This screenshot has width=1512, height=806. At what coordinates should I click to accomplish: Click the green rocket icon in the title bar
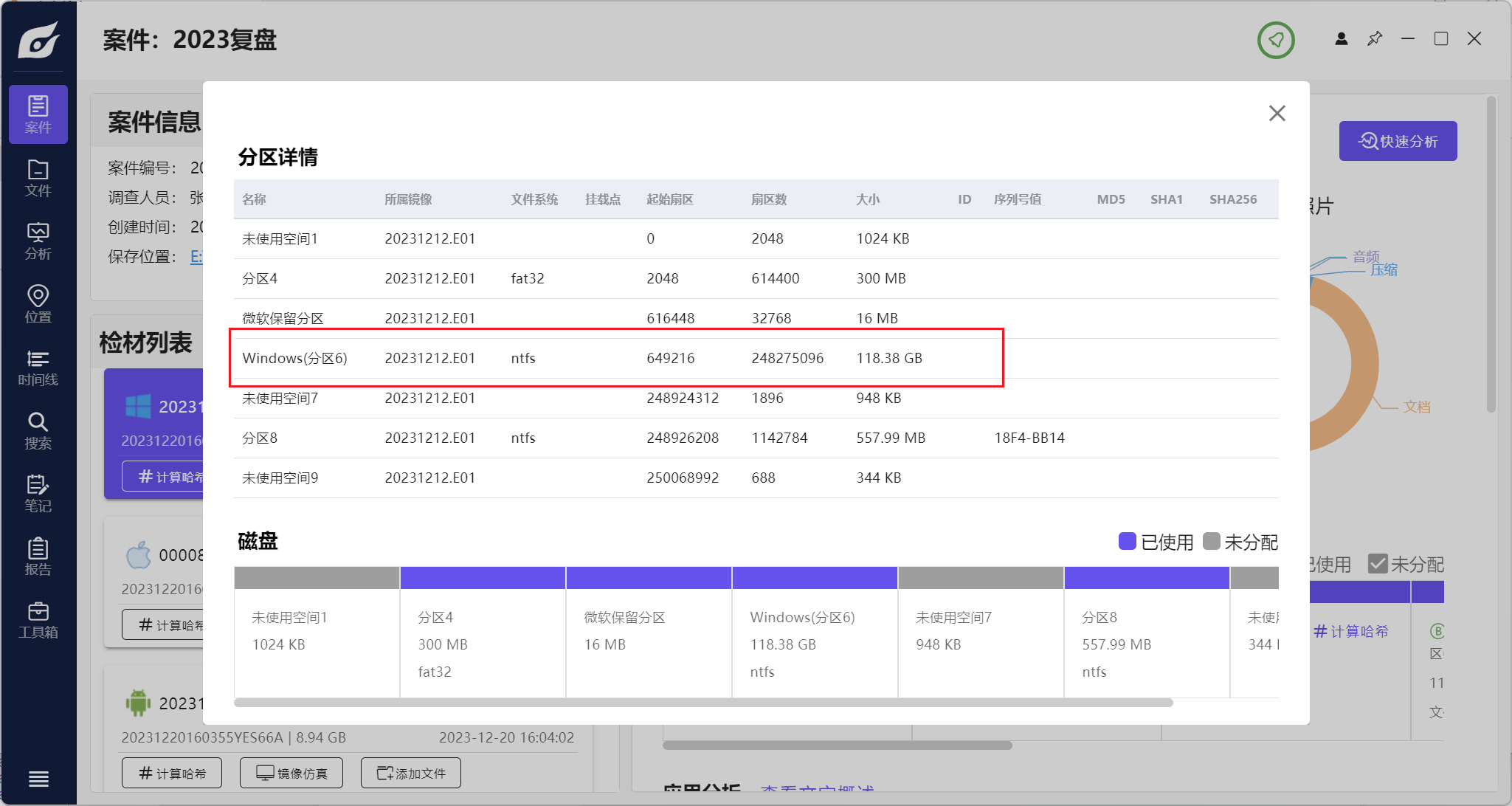[x=1276, y=40]
